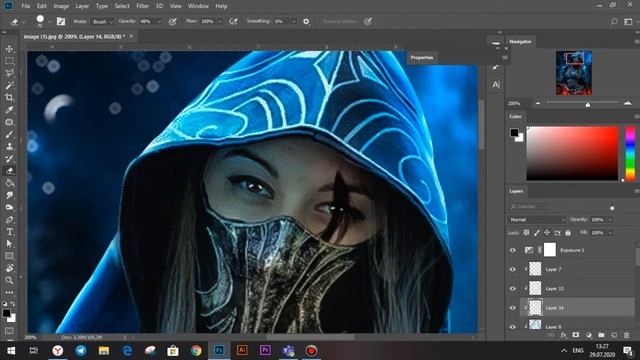Select the Brush tool in toolbox
The image size is (640, 360).
tap(9, 134)
